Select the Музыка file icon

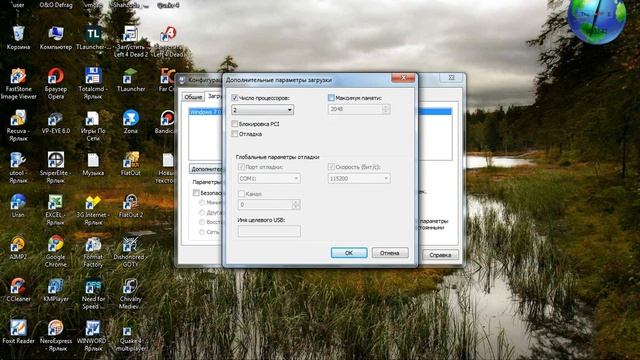tap(93, 164)
